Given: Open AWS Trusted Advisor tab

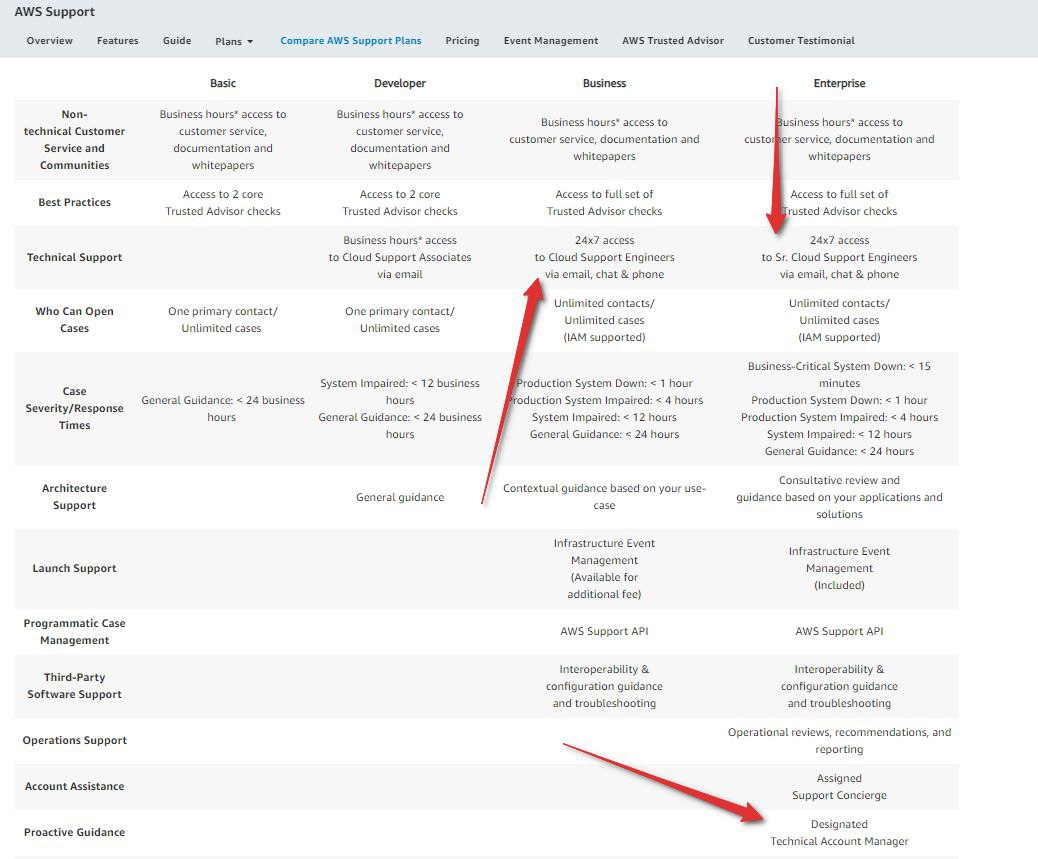Looking at the screenshot, I should (x=673, y=40).
